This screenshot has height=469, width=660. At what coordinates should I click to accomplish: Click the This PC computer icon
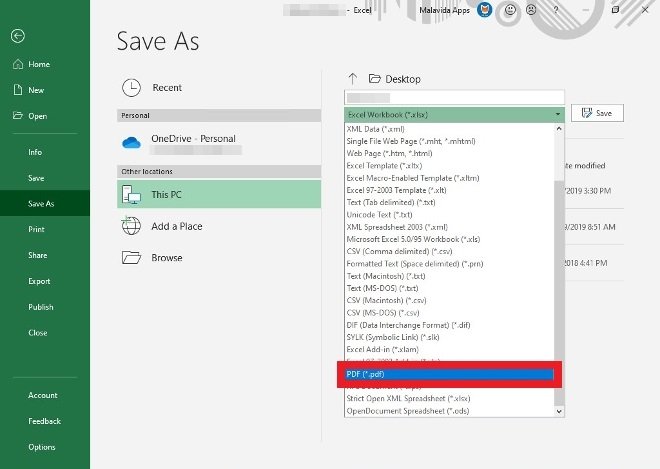pyautogui.click(x=131, y=195)
